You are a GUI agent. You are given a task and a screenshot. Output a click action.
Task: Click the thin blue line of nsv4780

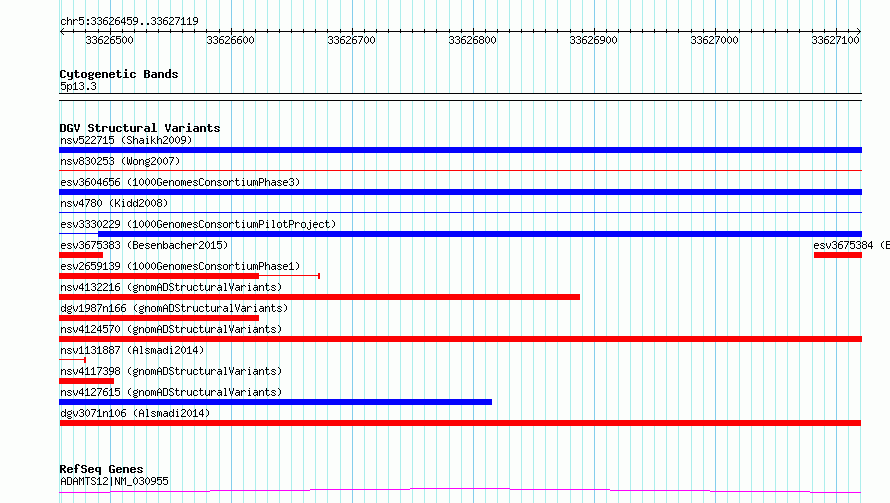coord(460,212)
